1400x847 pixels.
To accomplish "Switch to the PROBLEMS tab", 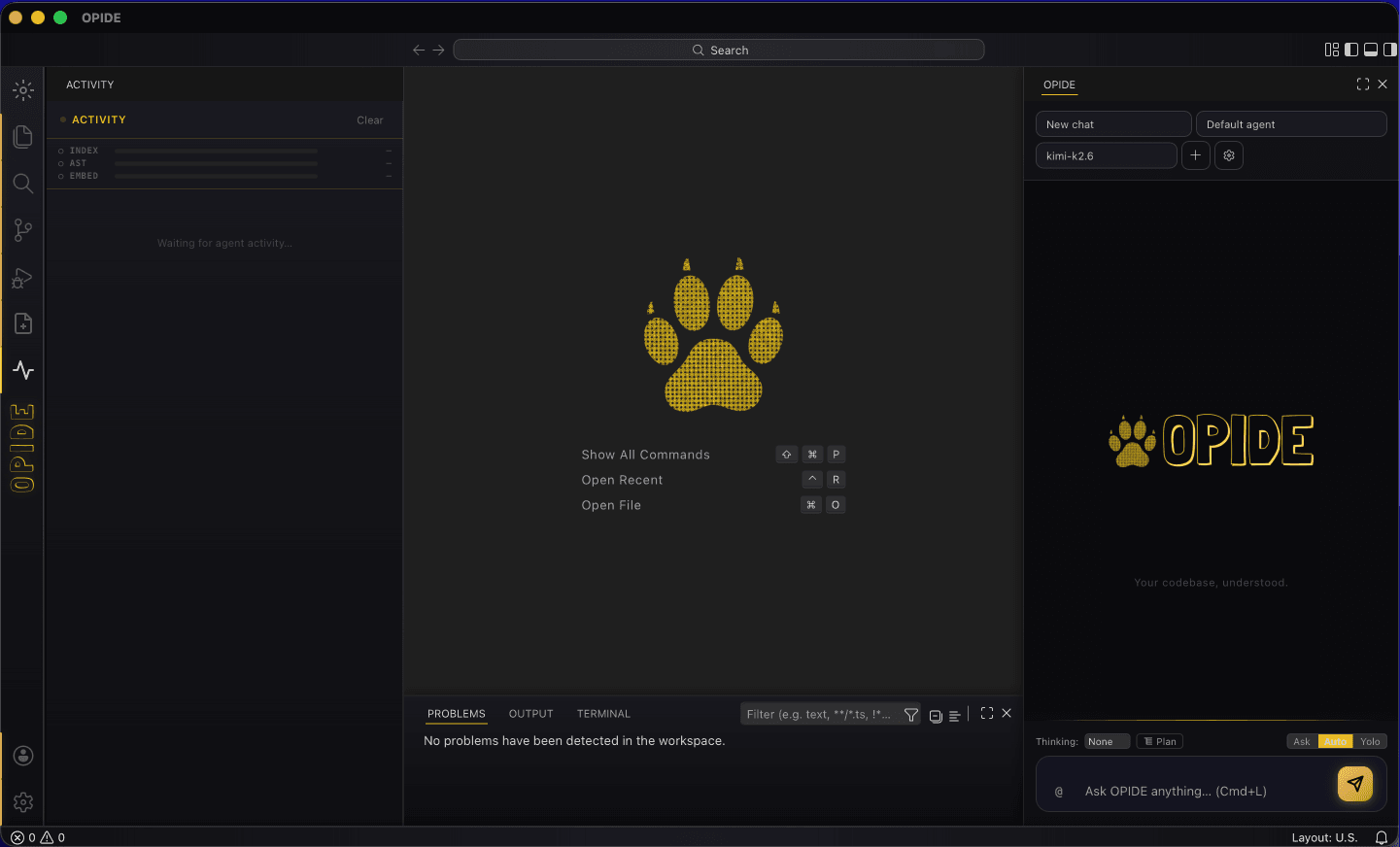I will [x=457, y=714].
